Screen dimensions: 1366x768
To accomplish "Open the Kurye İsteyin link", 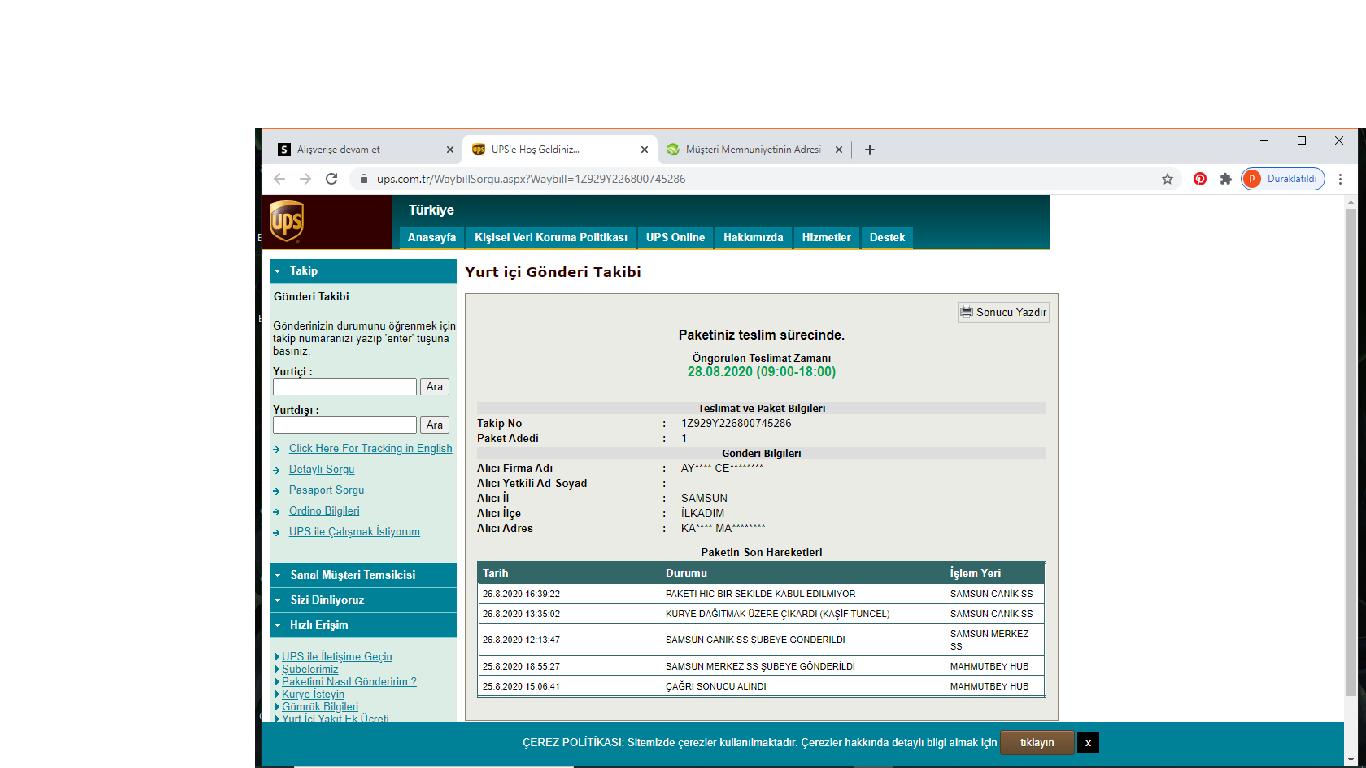I will 313,694.
